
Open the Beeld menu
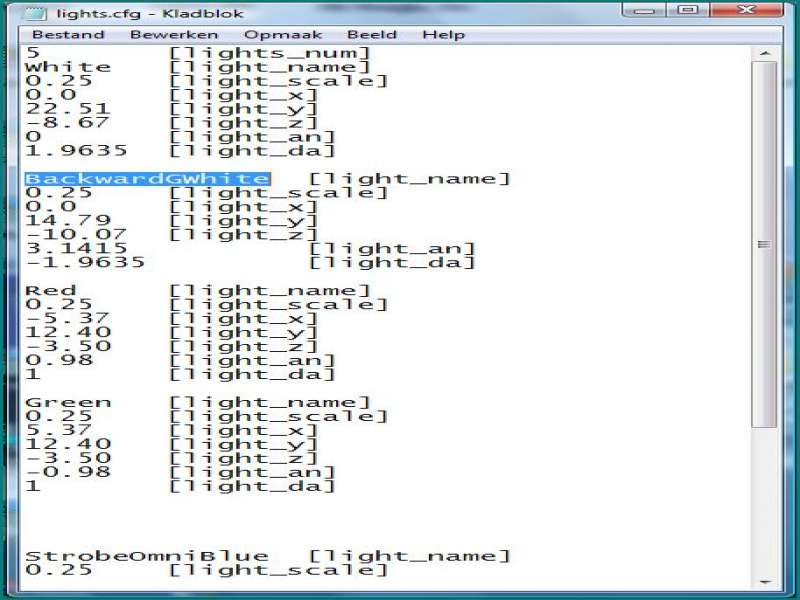[371, 35]
